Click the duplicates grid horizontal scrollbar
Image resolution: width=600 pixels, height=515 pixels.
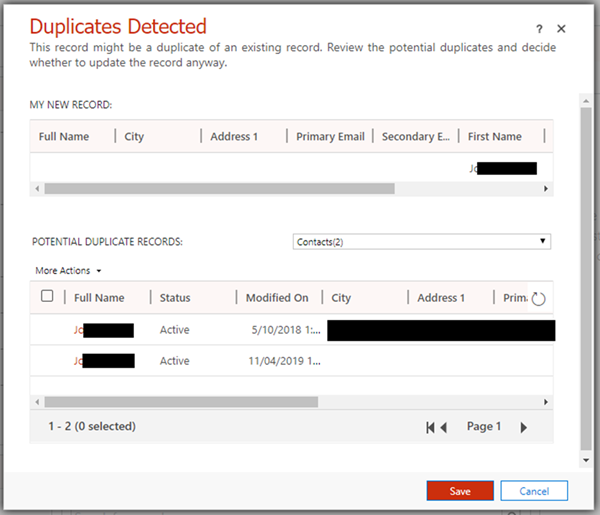pos(180,401)
